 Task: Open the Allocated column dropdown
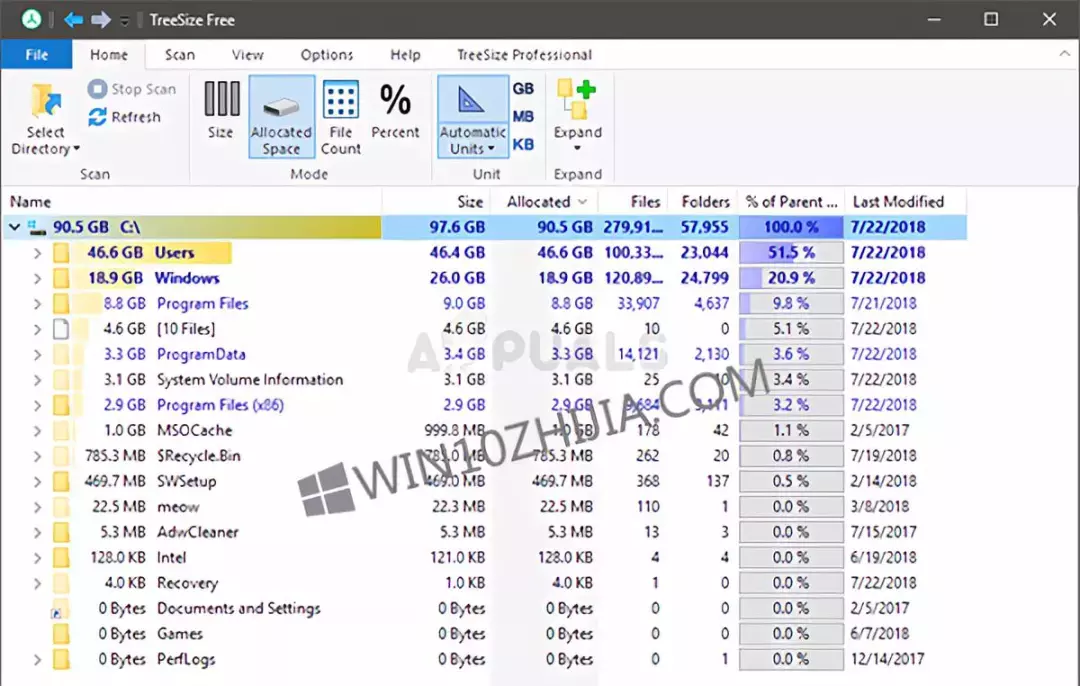coord(581,201)
